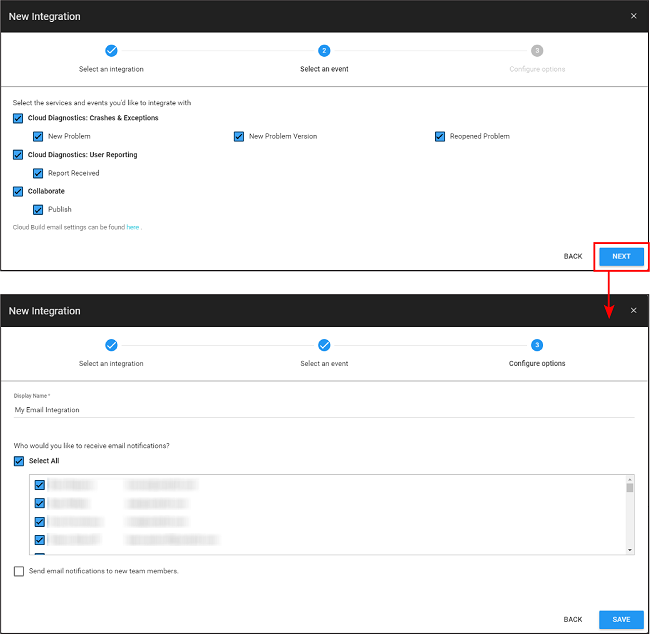Viewport: 650px width, 634px height.
Task: Disable the Reopened Problem event checkbox
Action: (x=440, y=136)
